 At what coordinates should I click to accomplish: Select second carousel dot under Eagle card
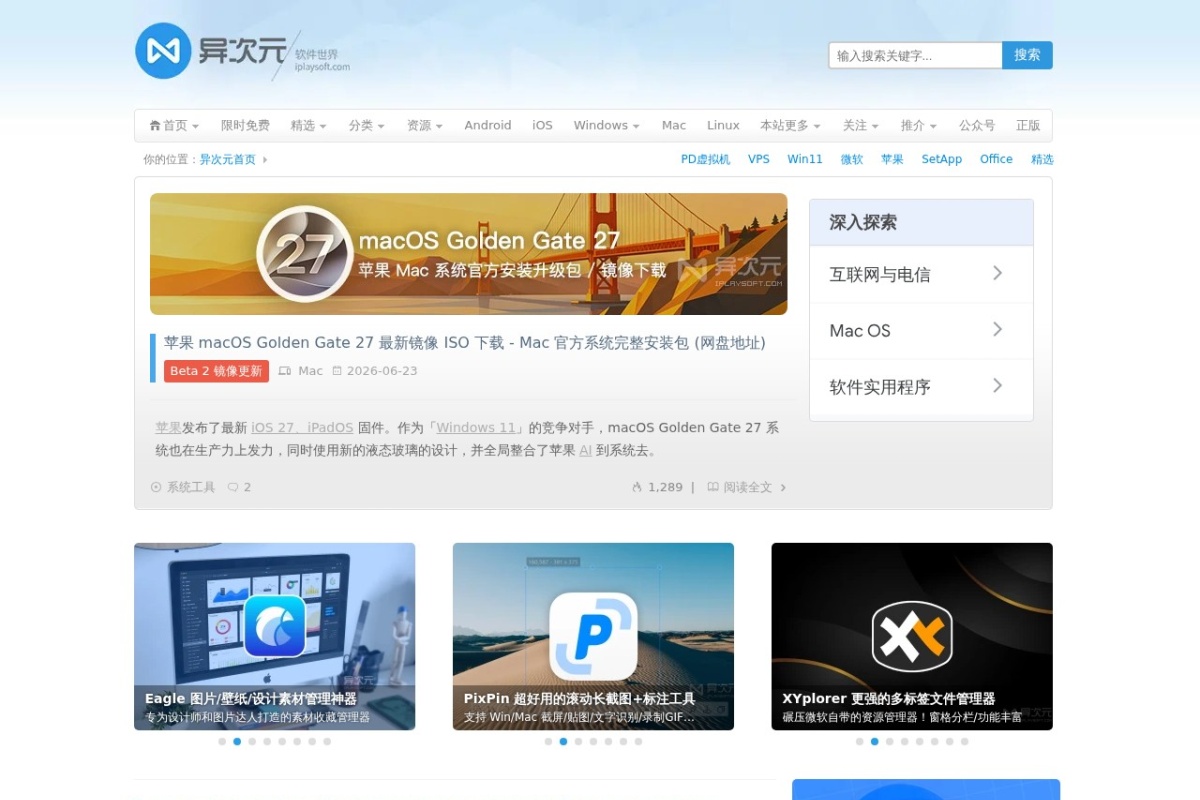237,742
